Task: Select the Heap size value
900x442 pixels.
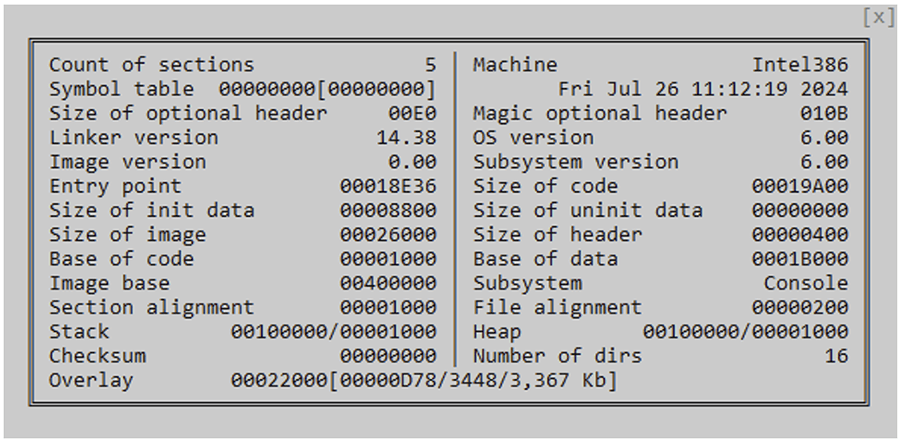Action: tap(746, 331)
